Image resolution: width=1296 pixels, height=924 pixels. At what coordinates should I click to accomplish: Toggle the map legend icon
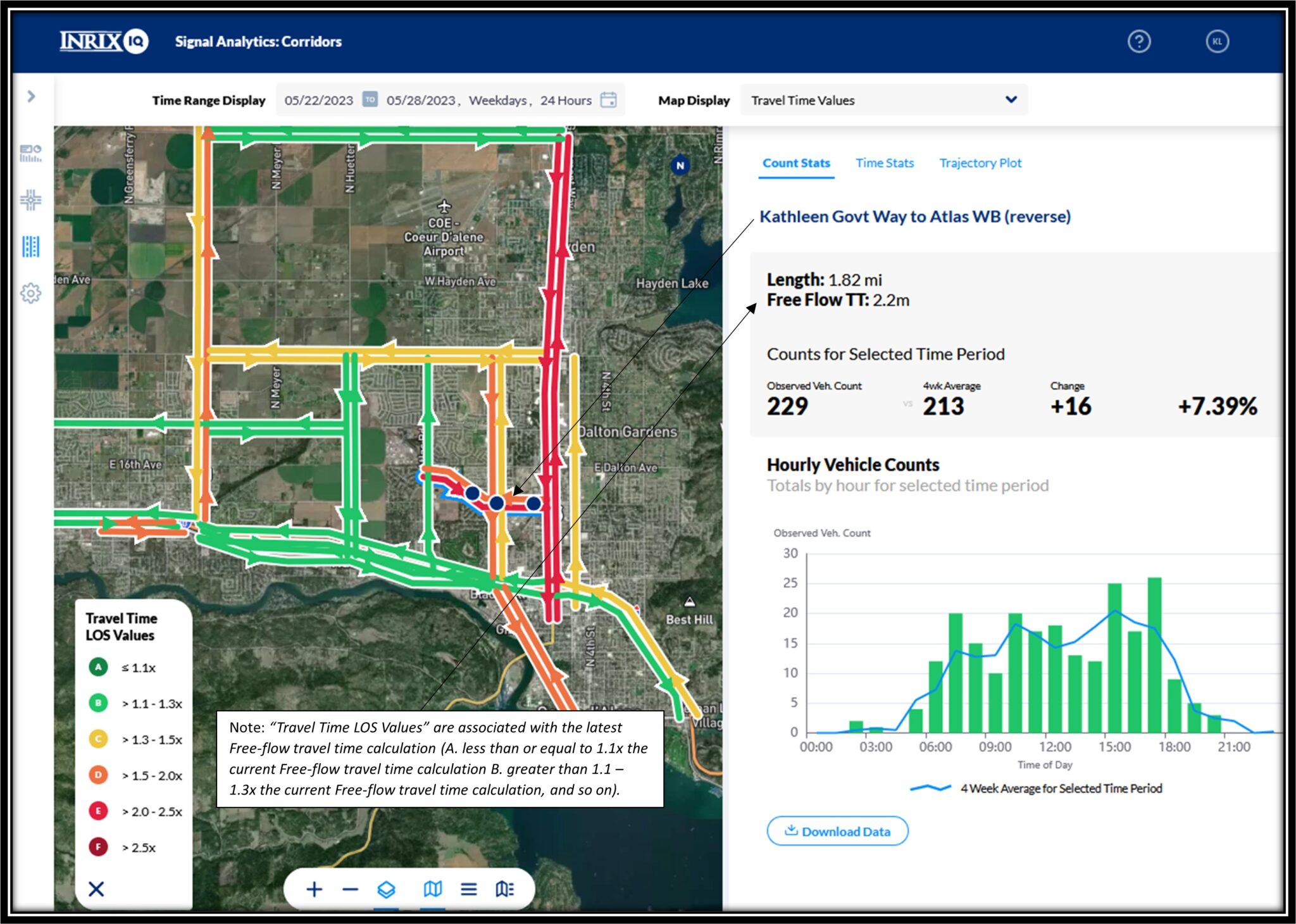click(504, 889)
